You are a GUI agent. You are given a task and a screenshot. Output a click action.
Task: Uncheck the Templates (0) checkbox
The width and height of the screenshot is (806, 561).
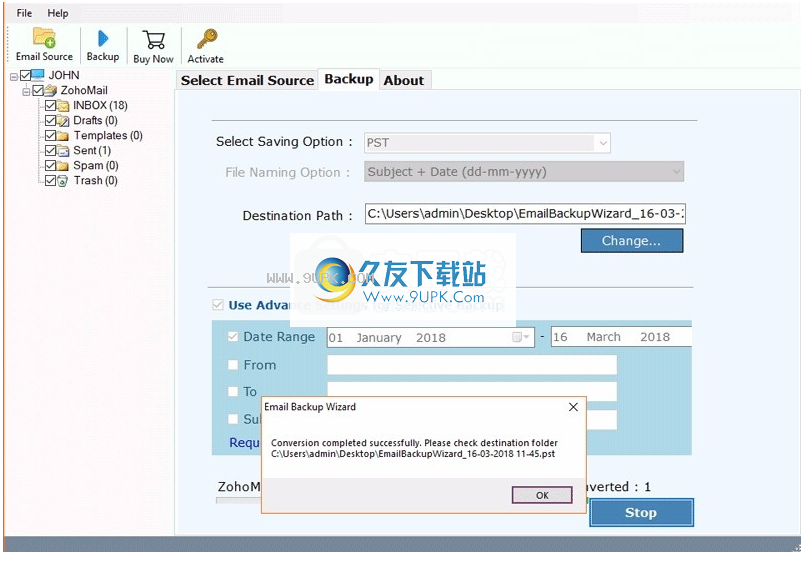click(50, 135)
